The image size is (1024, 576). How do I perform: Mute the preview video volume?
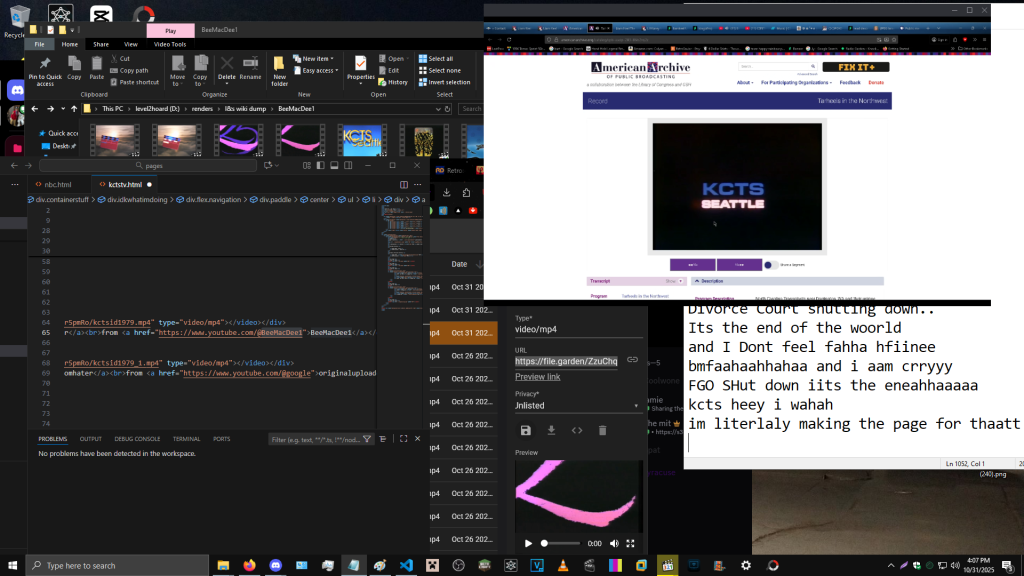[x=614, y=543]
